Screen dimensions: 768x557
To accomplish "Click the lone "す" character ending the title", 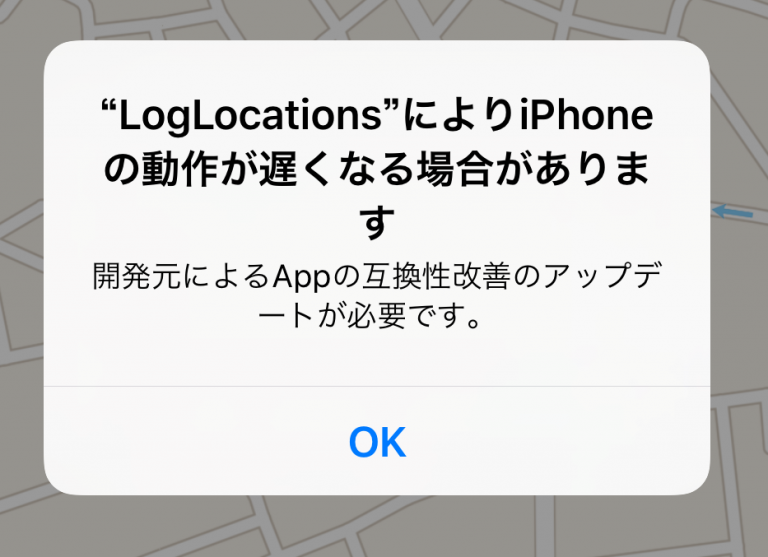I will (377, 223).
